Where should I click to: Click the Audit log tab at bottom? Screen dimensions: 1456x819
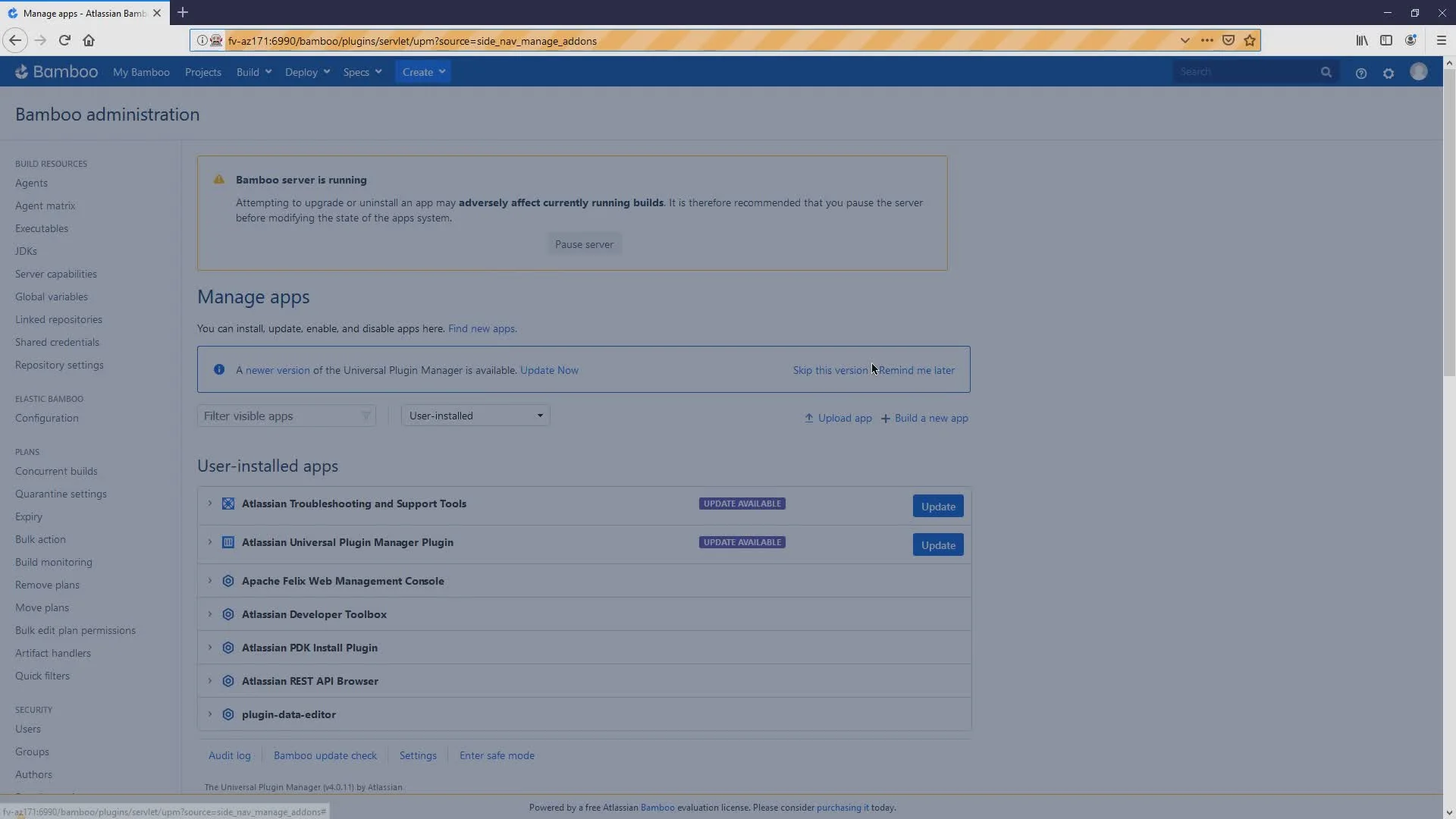[x=229, y=754]
